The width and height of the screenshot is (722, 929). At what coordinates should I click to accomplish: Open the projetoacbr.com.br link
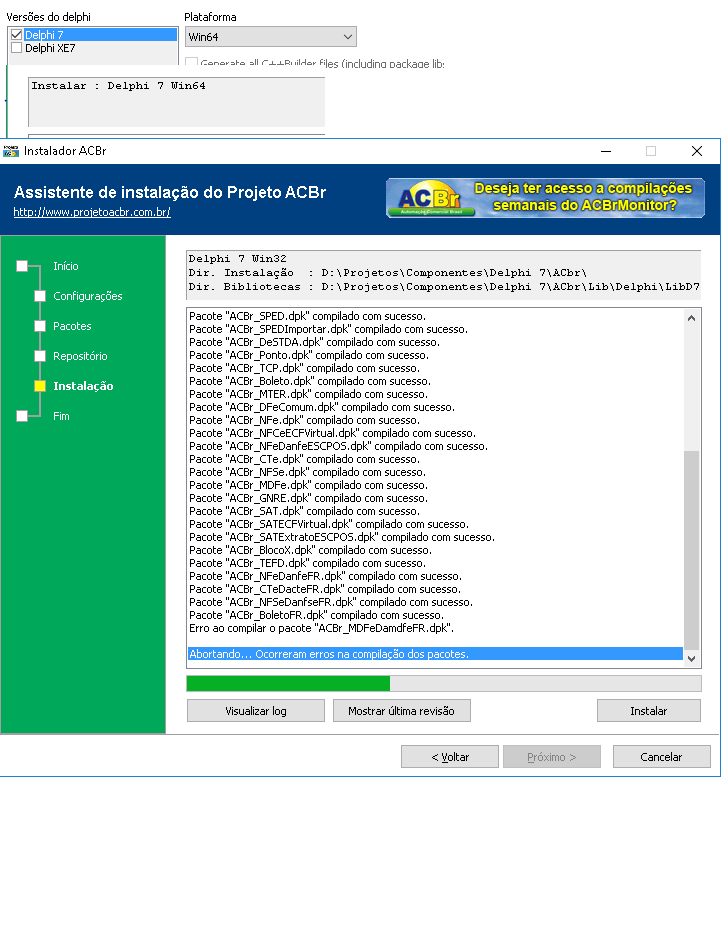[92, 212]
